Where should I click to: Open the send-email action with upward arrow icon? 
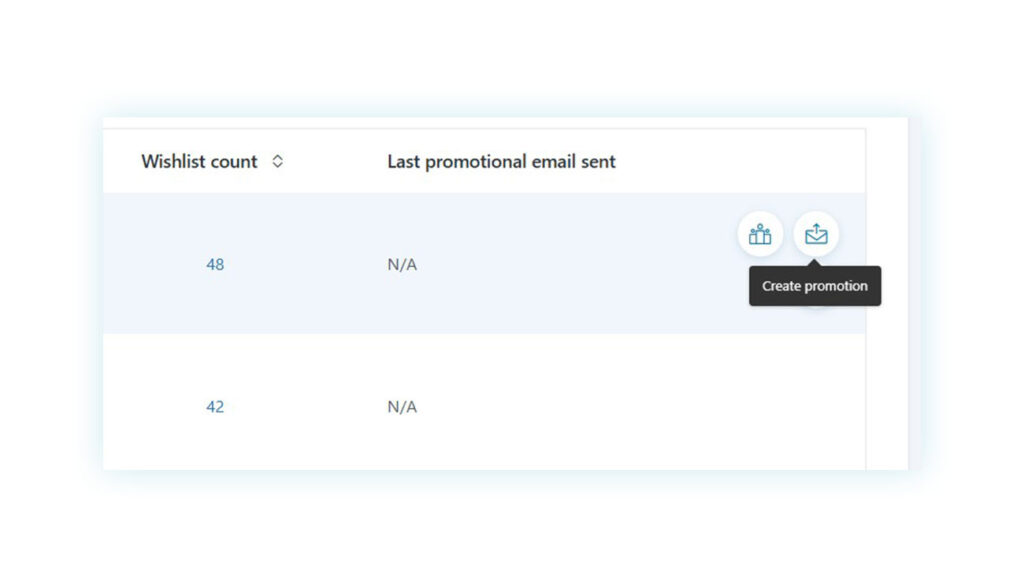tap(816, 234)
